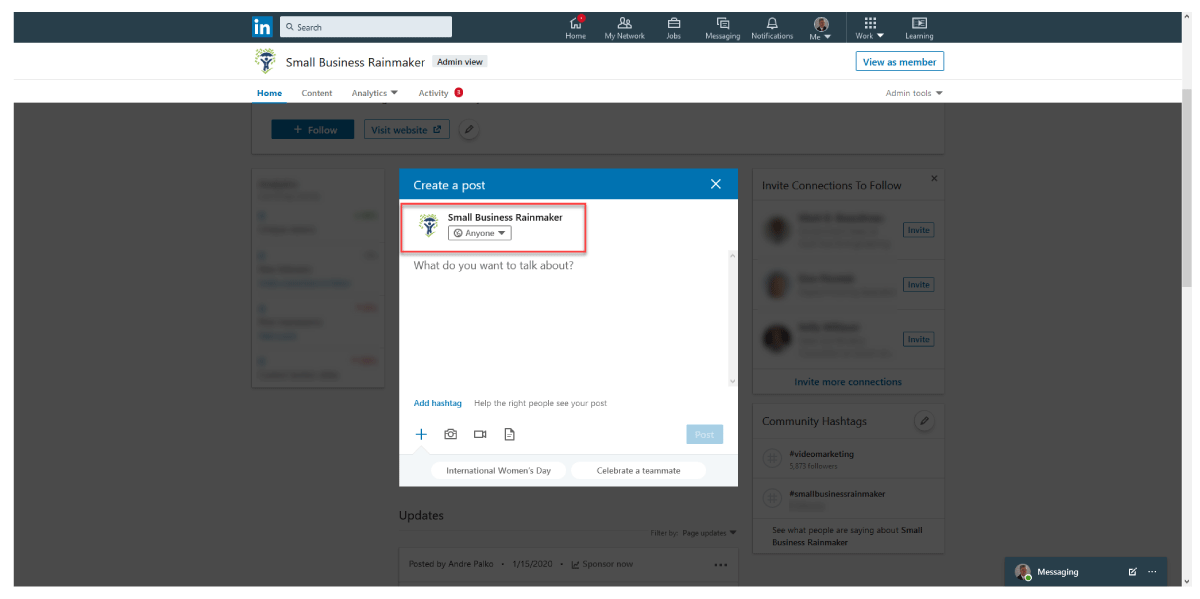This screenshot has height=599, width=1200.
Task: Click the pencil icon next to Visit website
Action: (x=468, y=129)
